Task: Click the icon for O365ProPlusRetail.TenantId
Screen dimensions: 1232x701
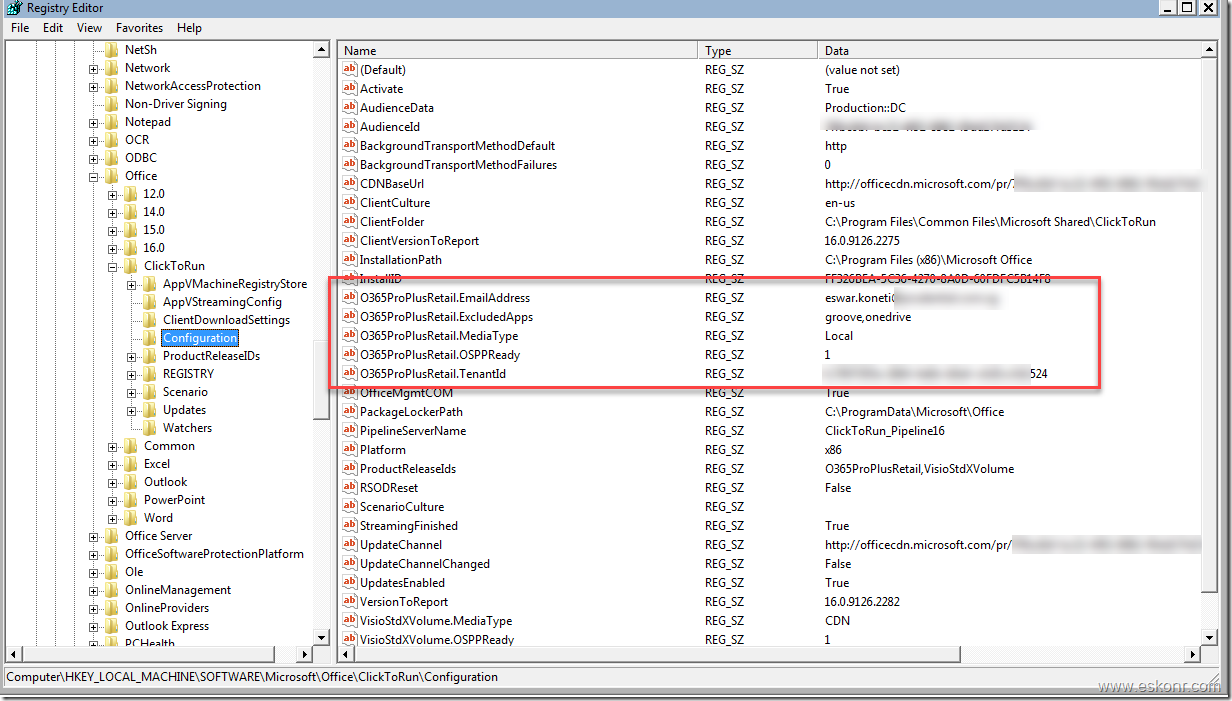Action: click(x=350, y=374)
